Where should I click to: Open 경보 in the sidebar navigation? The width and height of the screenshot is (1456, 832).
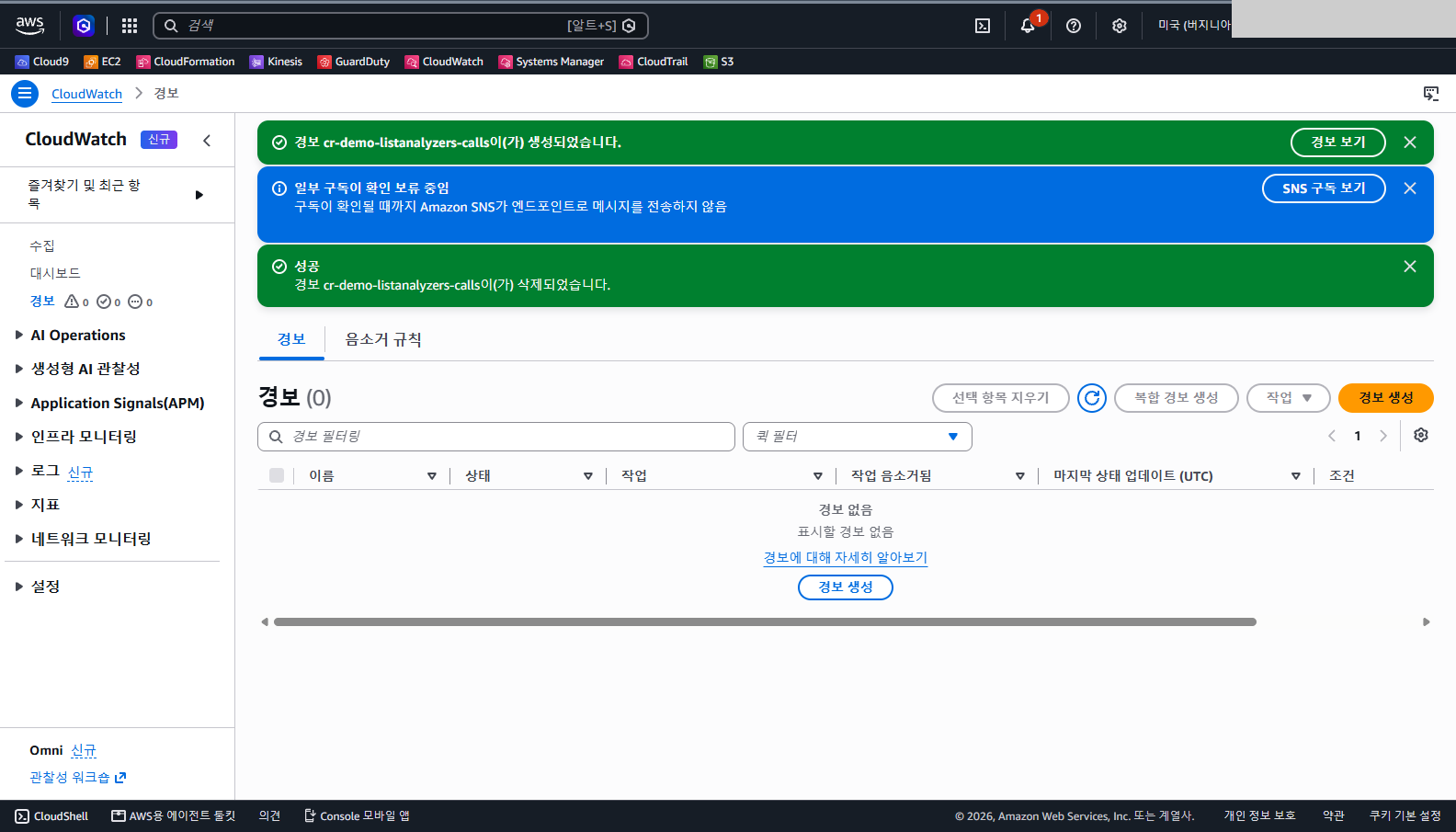pyautogui.click(x=42, y=302)
